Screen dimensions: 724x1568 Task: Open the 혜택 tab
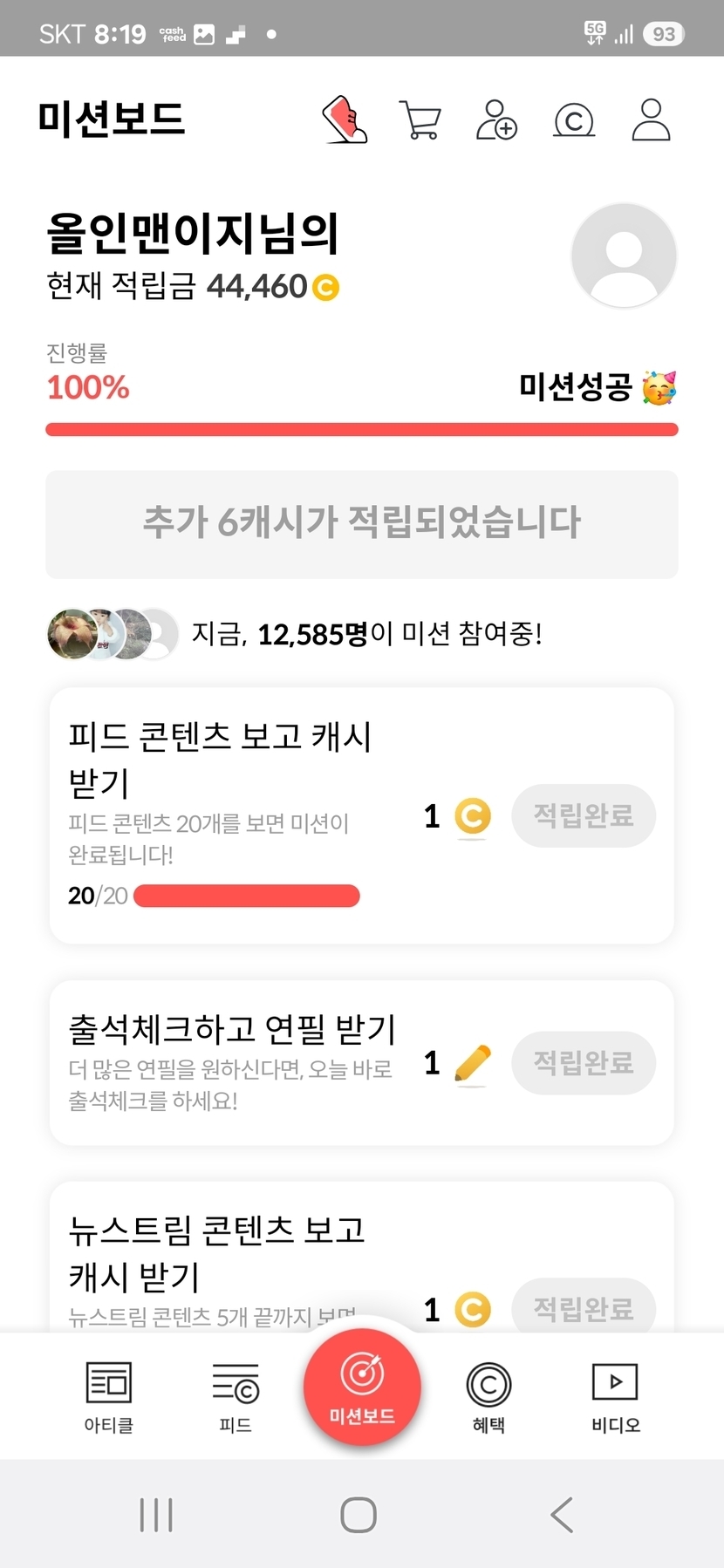[x=488, y=1396]
